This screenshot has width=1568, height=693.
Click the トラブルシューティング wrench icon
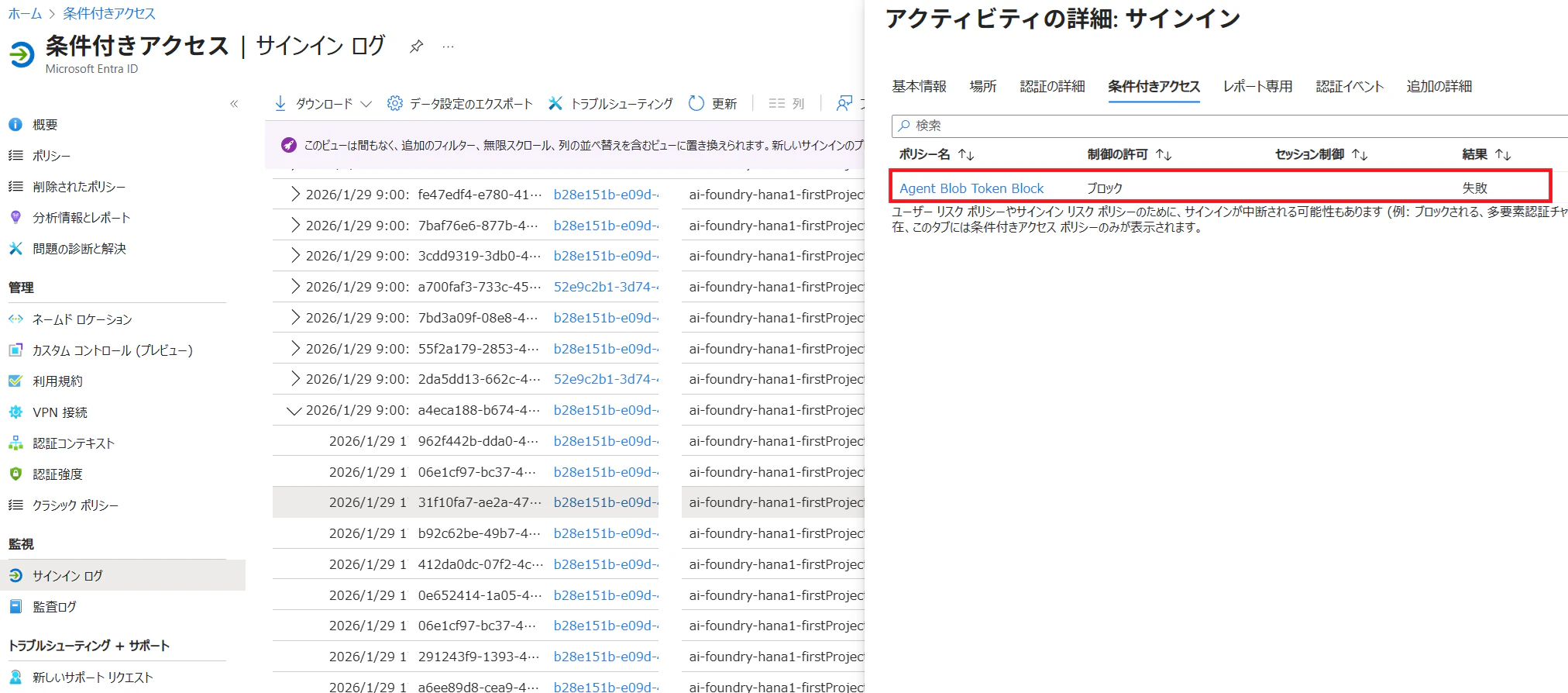pyautogui.click(x=555, y=103)
